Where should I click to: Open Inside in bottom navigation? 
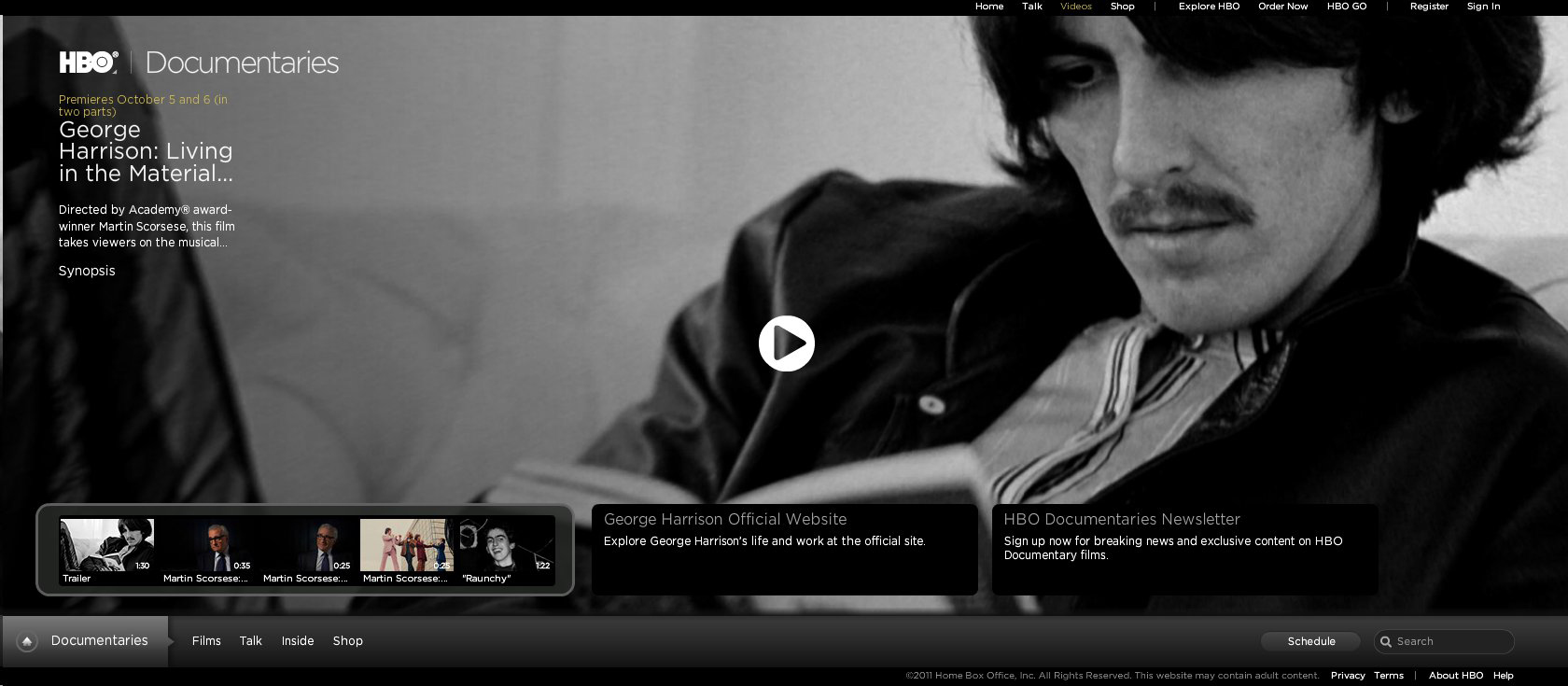(x=298, y=641)
